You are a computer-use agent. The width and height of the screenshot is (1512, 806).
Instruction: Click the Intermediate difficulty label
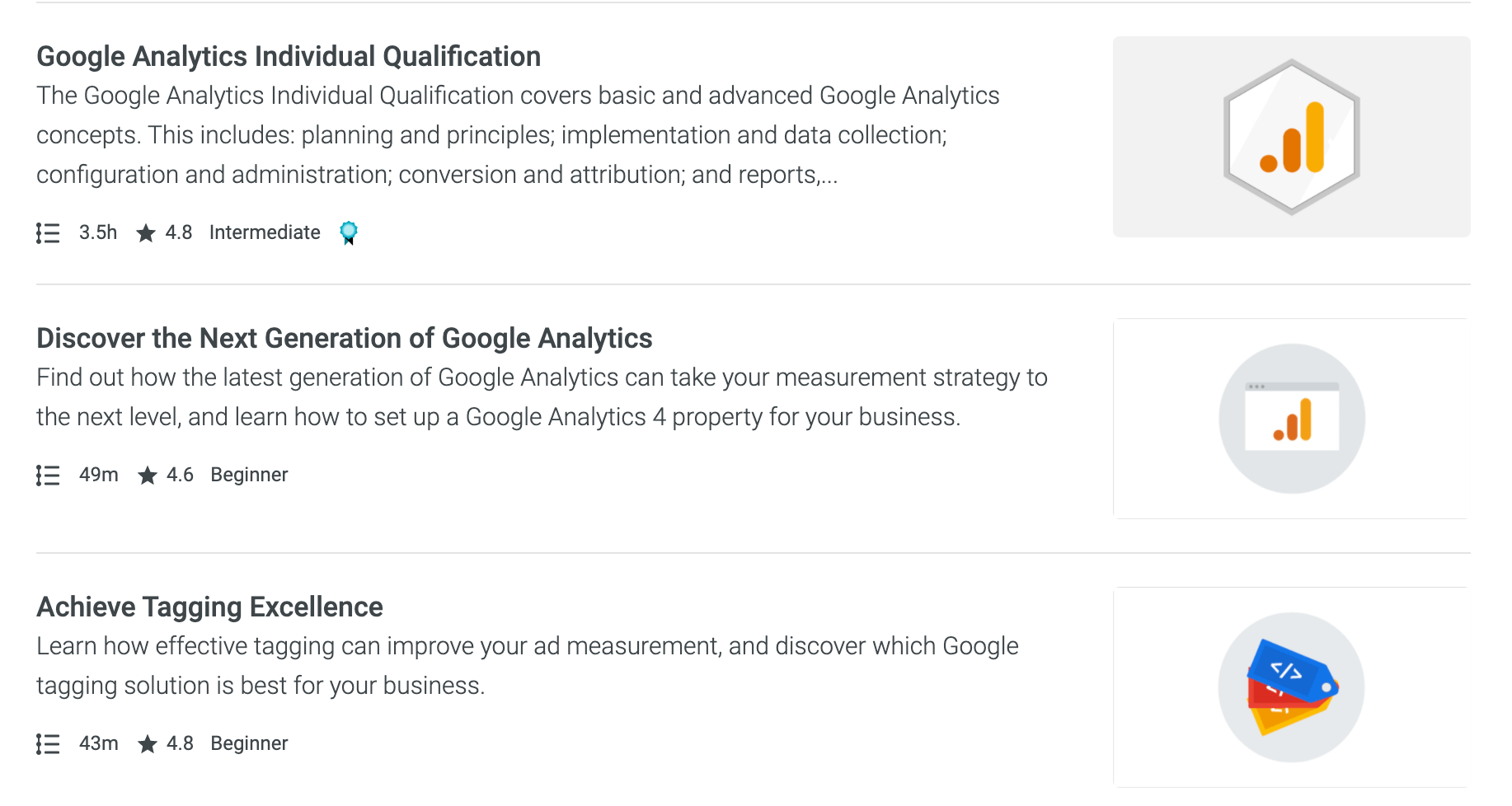pyautogui.click(x=265, y=232)
